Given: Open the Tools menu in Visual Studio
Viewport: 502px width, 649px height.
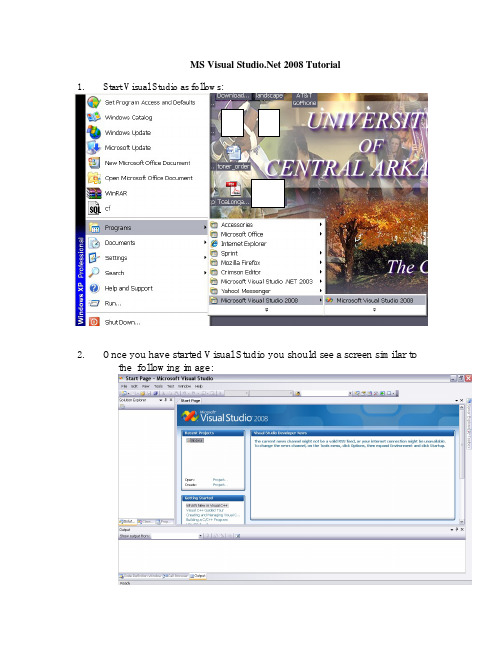Looking at the screenshot, I should point(159,386).
